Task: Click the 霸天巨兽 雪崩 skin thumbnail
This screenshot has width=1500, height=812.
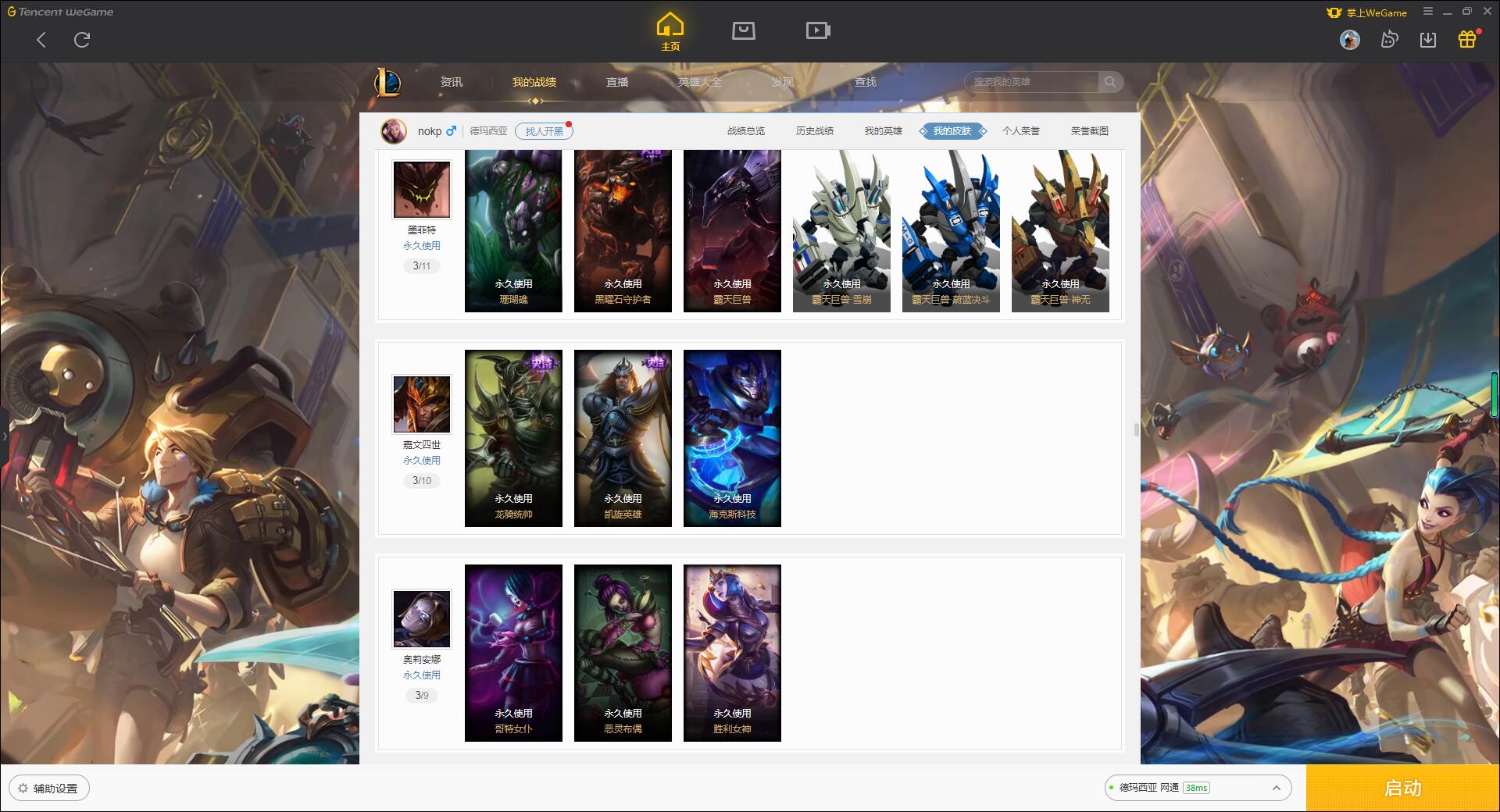Action: pyautogui.click(x=841, y=231)
